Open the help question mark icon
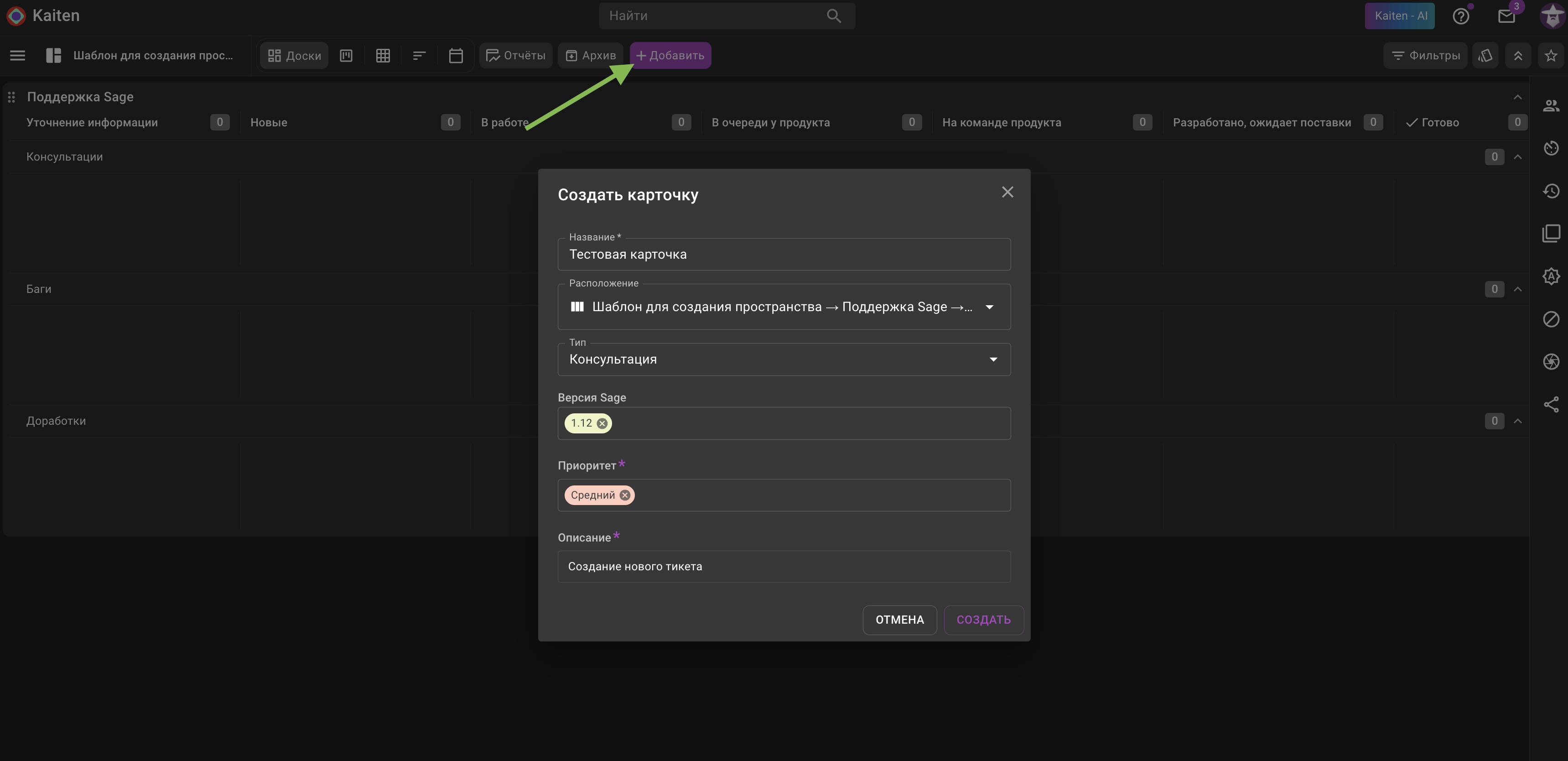 point(1461,16)
